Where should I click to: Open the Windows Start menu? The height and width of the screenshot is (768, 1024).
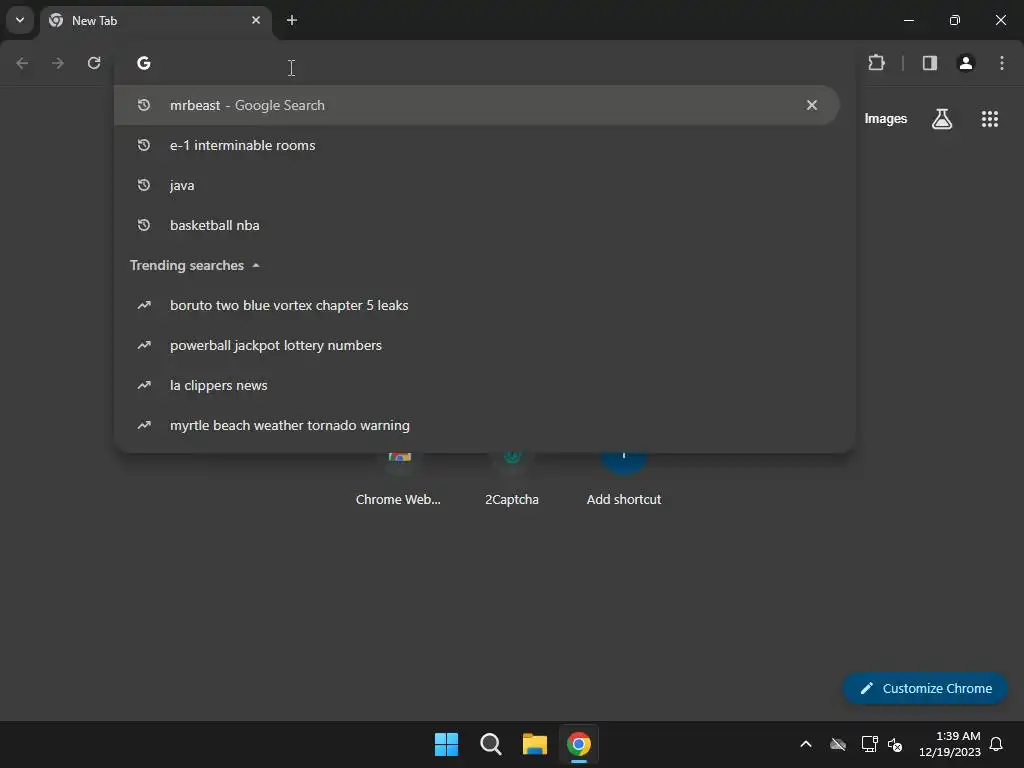(447, 744)
